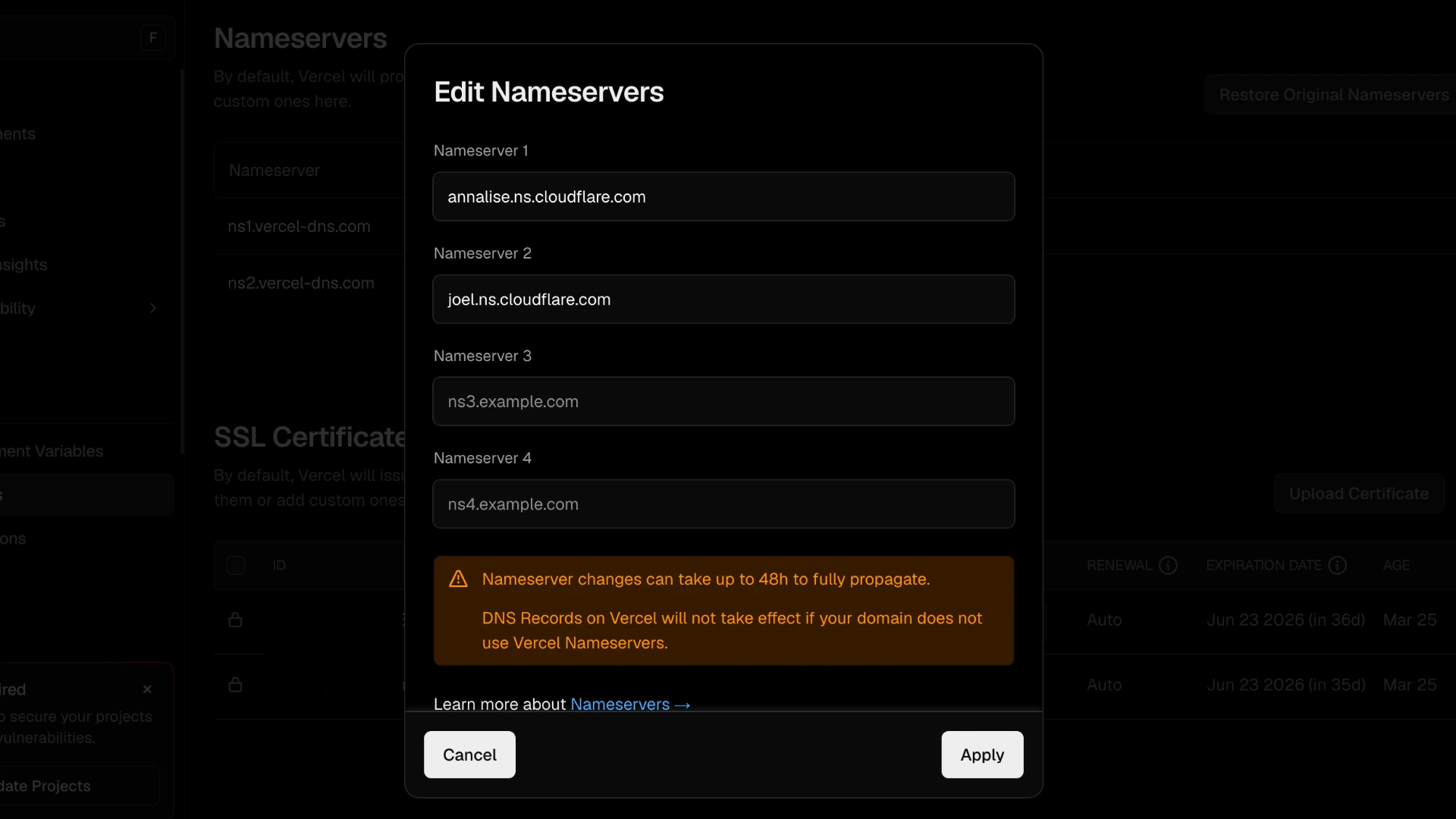Toggle the select-all checkbox in the certificates table

(236, 565)
